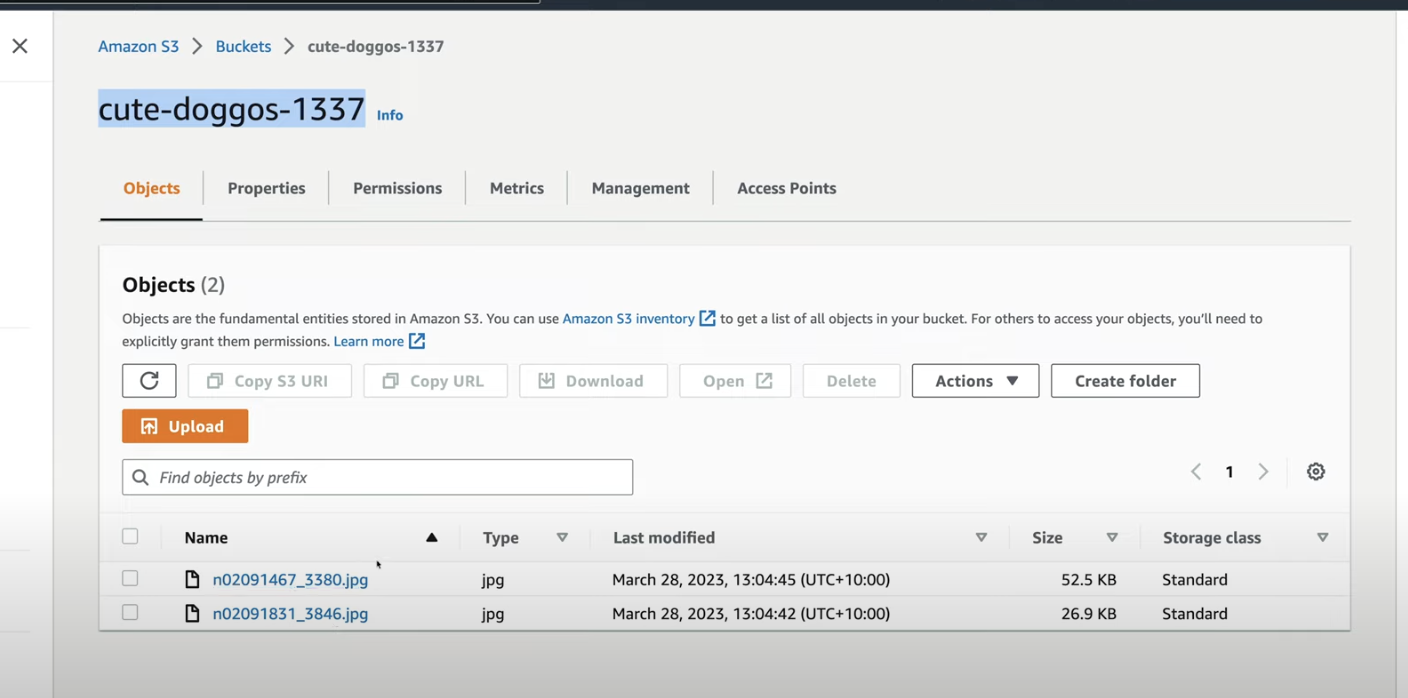
Task: Click the external link icon beside Amazon S3 inventory
Action: click(x=707, y=318)
